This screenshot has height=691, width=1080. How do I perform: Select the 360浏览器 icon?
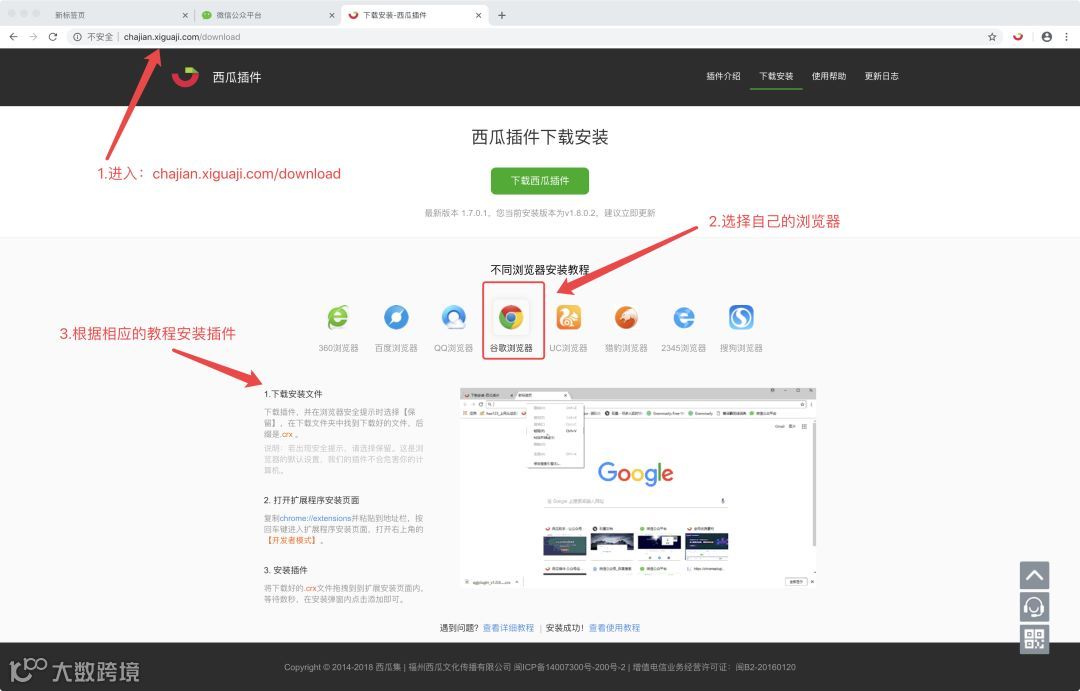[x=338, y=318]
